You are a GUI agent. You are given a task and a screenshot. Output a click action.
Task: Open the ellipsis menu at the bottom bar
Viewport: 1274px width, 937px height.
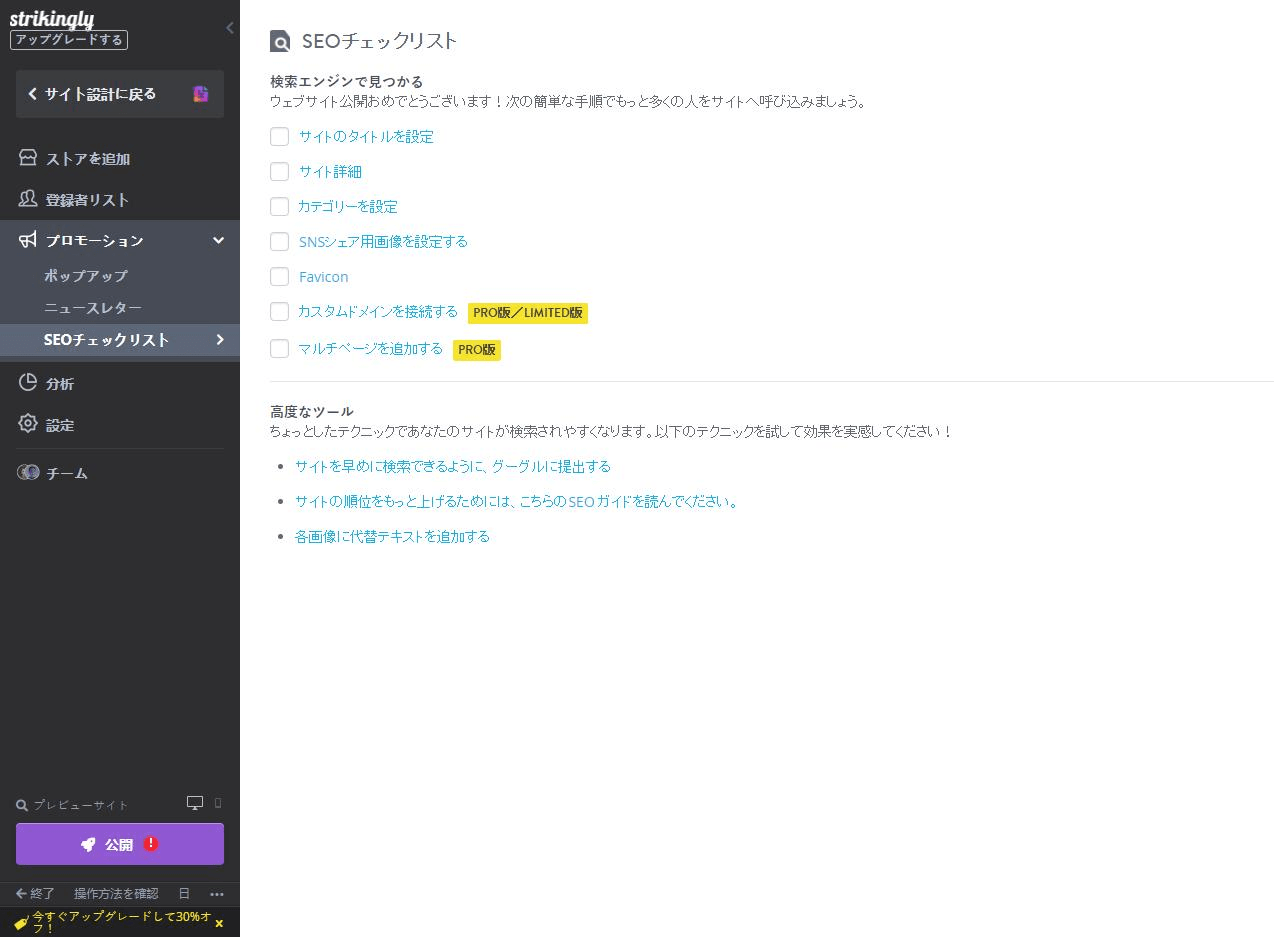[217, 894]
